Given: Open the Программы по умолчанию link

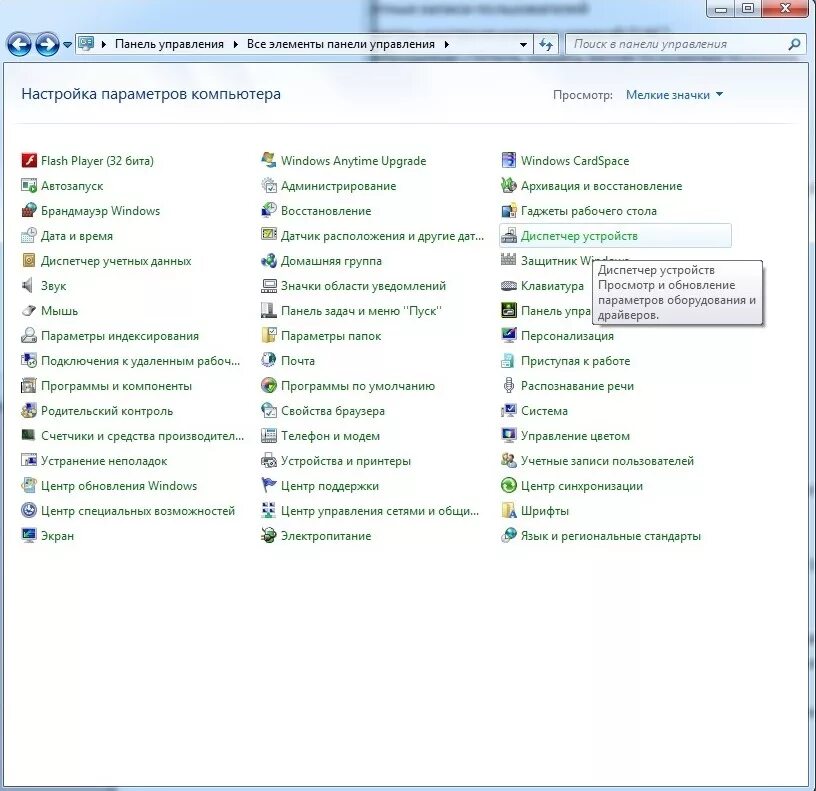Looking at the screenshot, I should (x=358, y=386).
